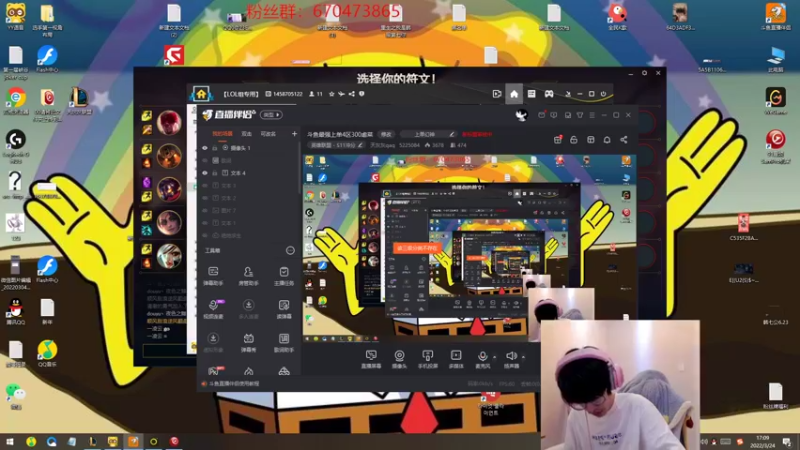Viewport: 800px width, 450px height.
Task: Add 多媒体 multimedia source
Action: tap(456, 359)
